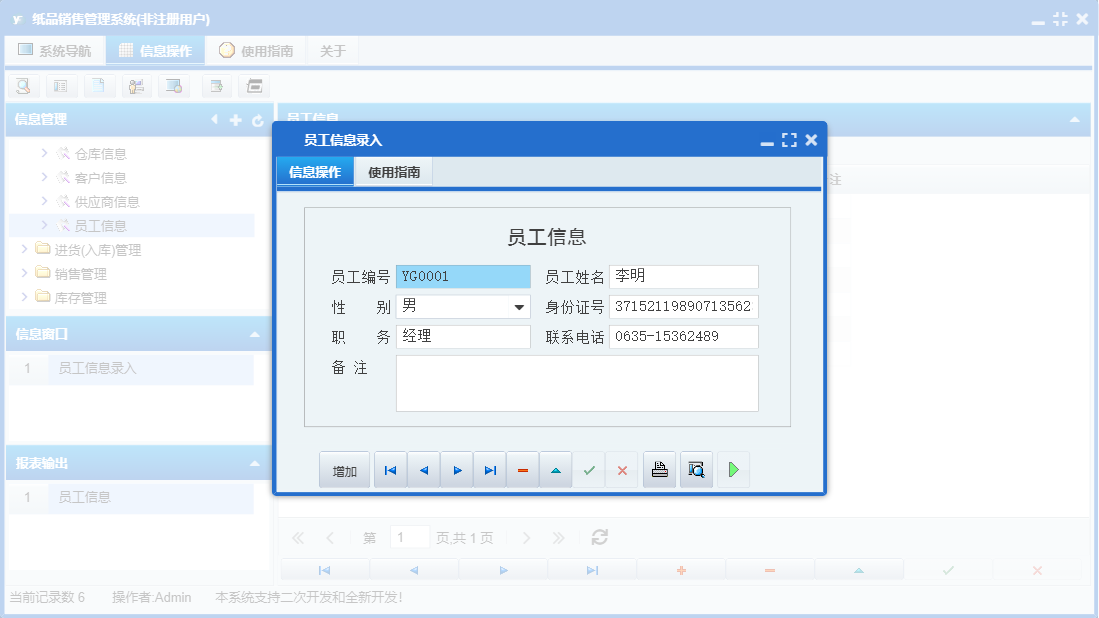Expand the 销售管理 tree node

(27, 273)
